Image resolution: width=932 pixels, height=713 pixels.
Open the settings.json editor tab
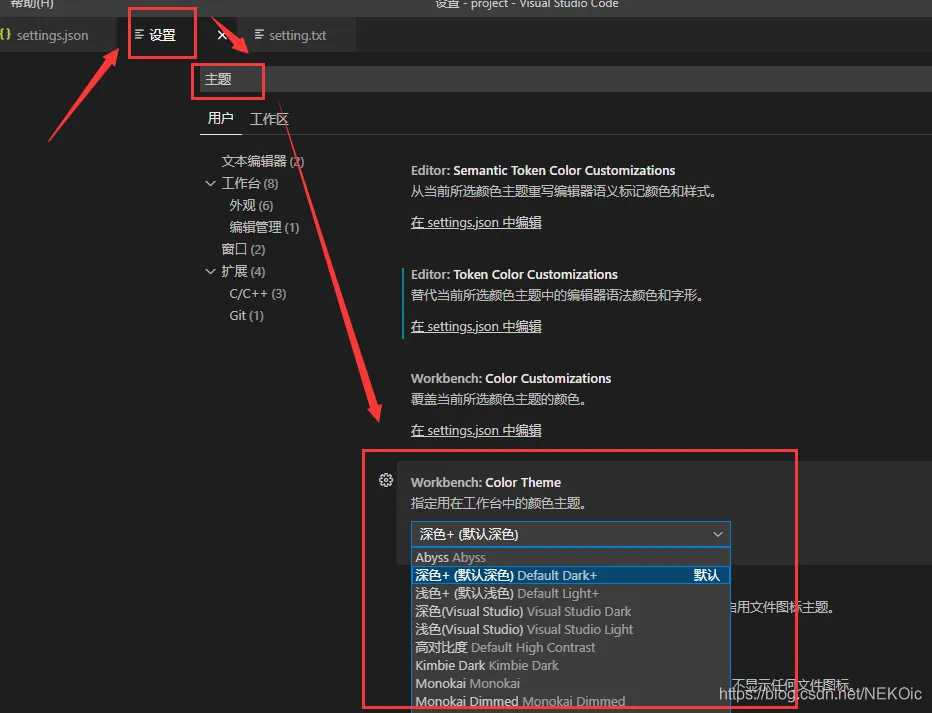pos(52,35)
